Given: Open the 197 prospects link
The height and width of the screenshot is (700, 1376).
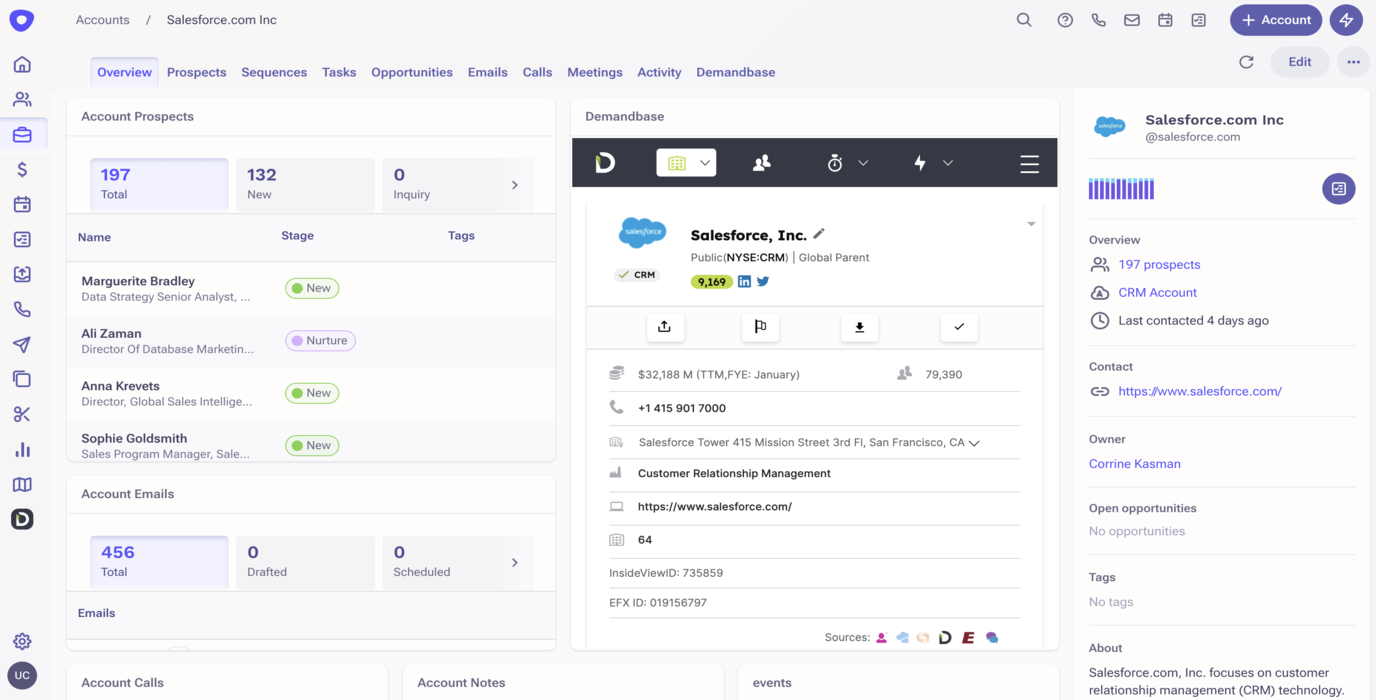Looking at the screenshot, I should (1159, 265).
